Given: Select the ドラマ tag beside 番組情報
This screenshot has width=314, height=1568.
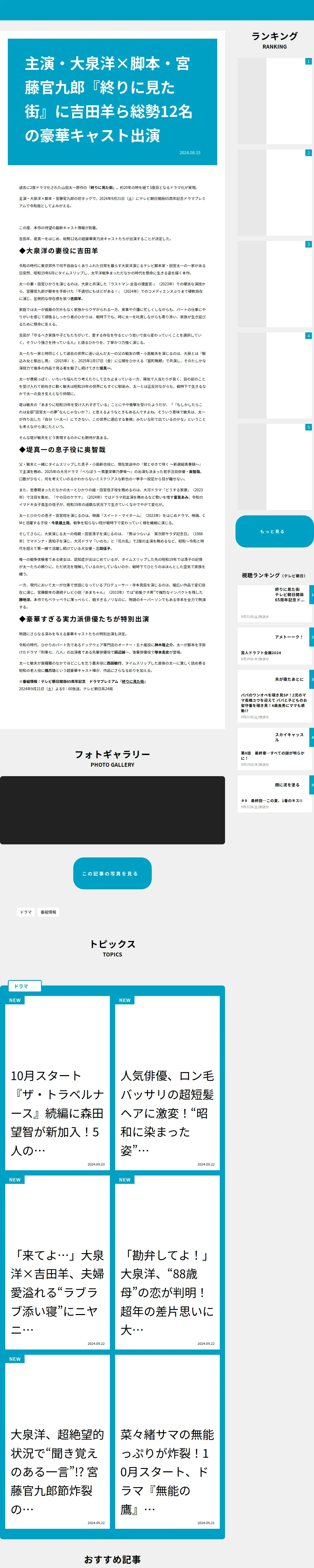Looking at the screenshot, I should (x=26, y=912).
